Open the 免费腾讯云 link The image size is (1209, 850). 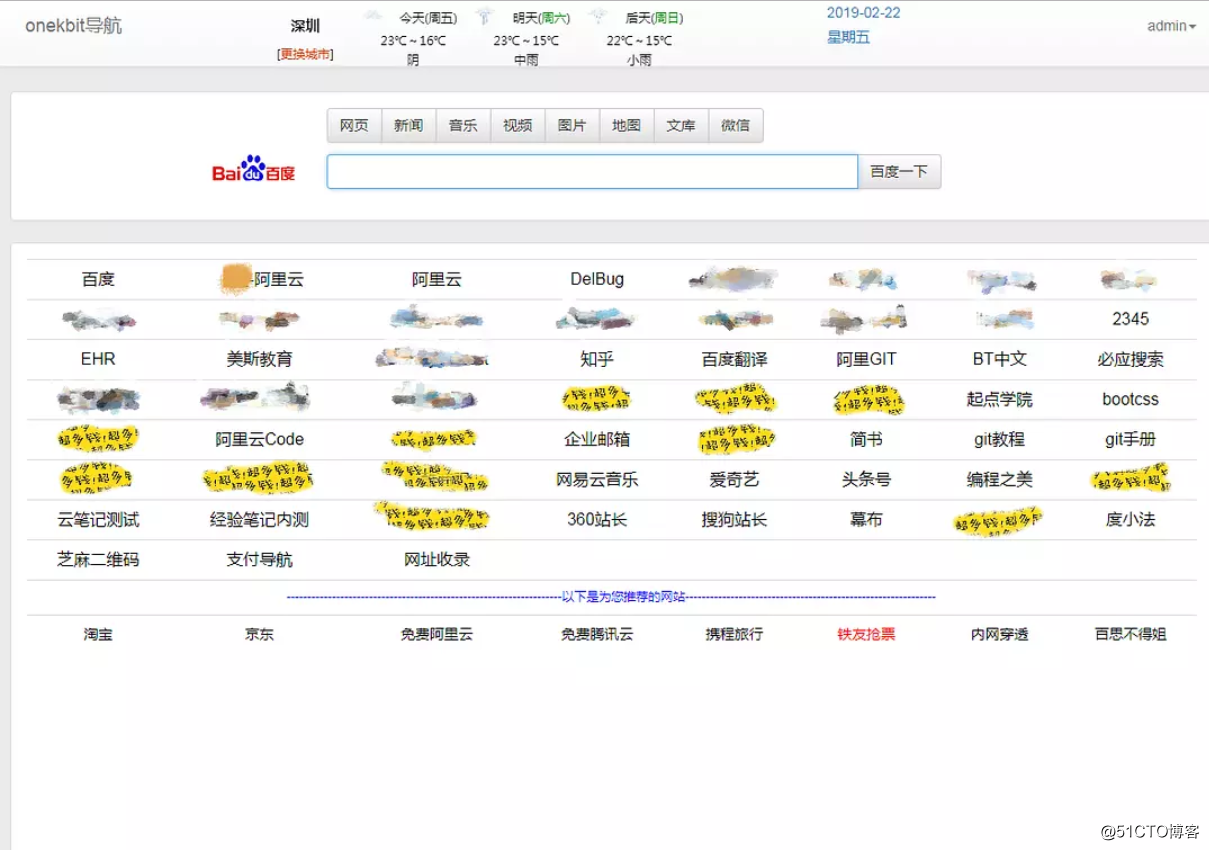[597, 634]
